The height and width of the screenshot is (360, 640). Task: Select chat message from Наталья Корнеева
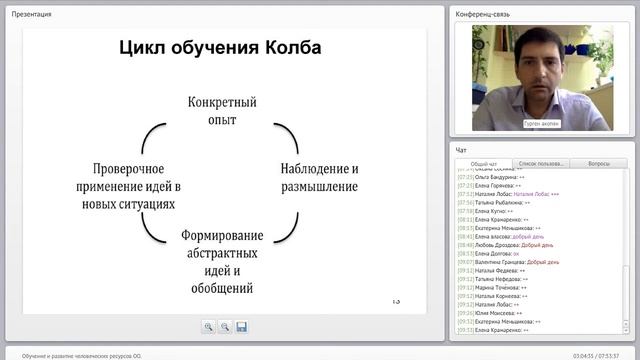click(493, 296)
